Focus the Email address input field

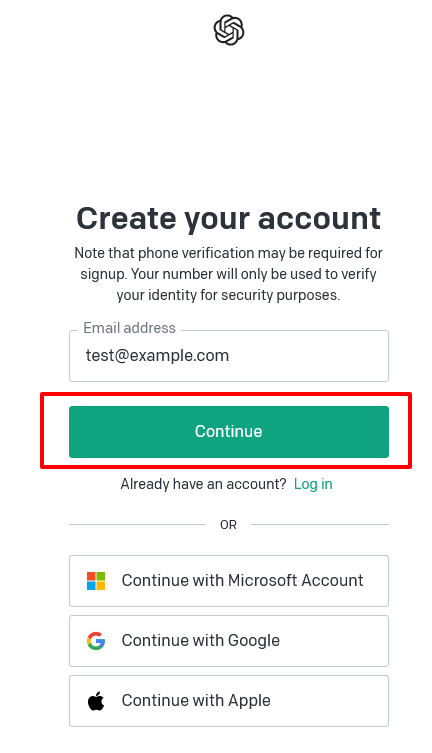pyautogui.click(x=228, y=356)
